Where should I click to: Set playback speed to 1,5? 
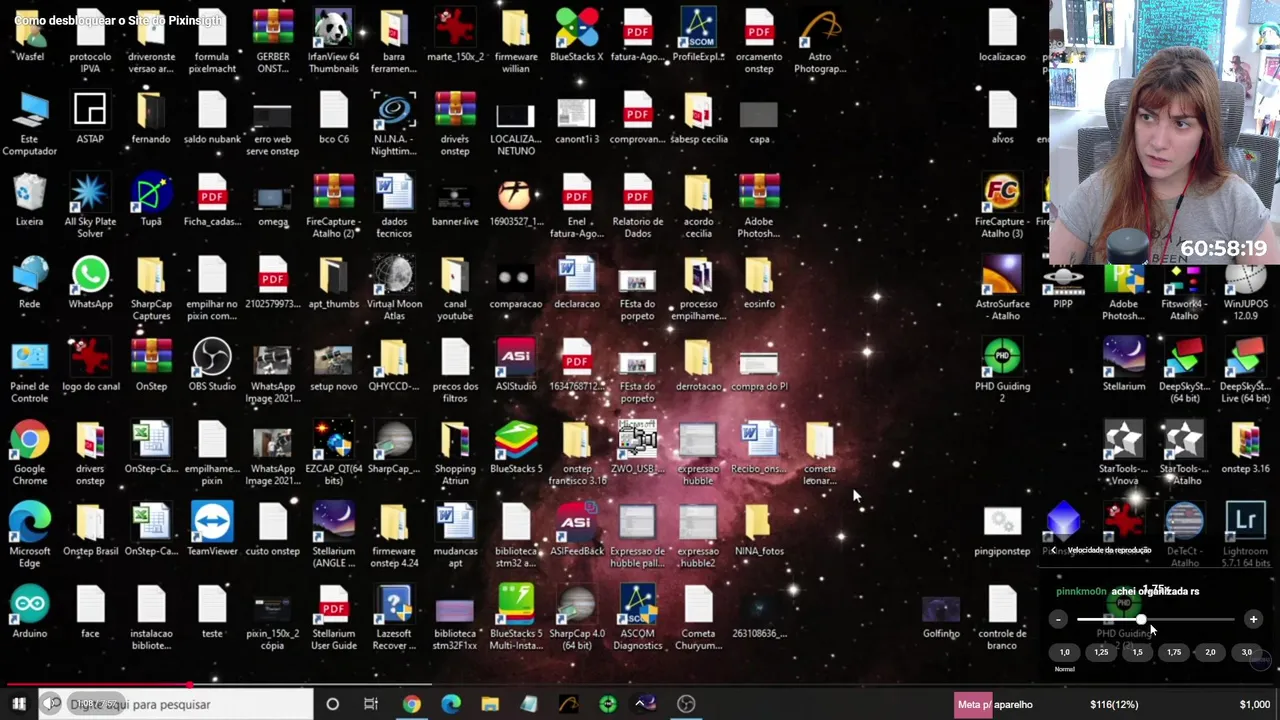click(1137, 652)
